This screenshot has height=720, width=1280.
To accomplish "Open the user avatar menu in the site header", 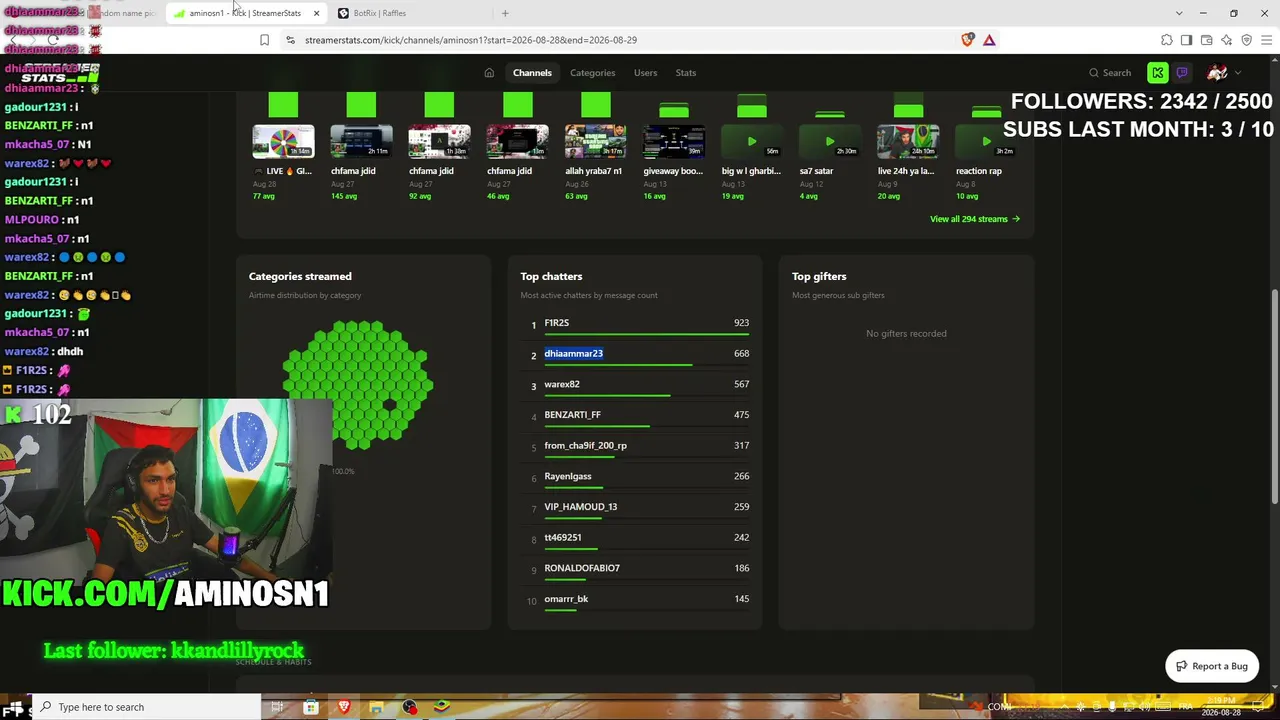I will [x=1217, y=73].
